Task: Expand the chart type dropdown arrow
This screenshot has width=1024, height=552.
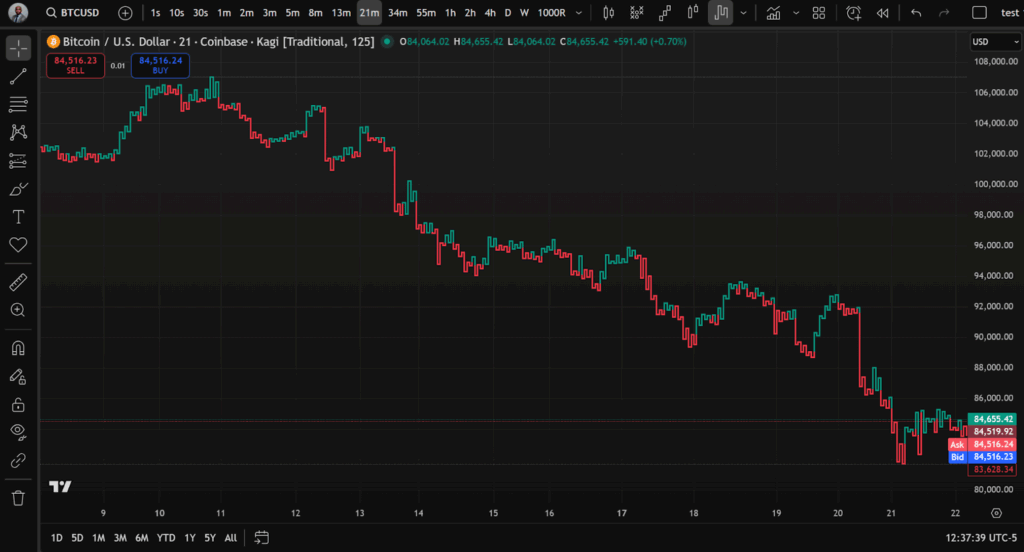Action: coord(743,13)
